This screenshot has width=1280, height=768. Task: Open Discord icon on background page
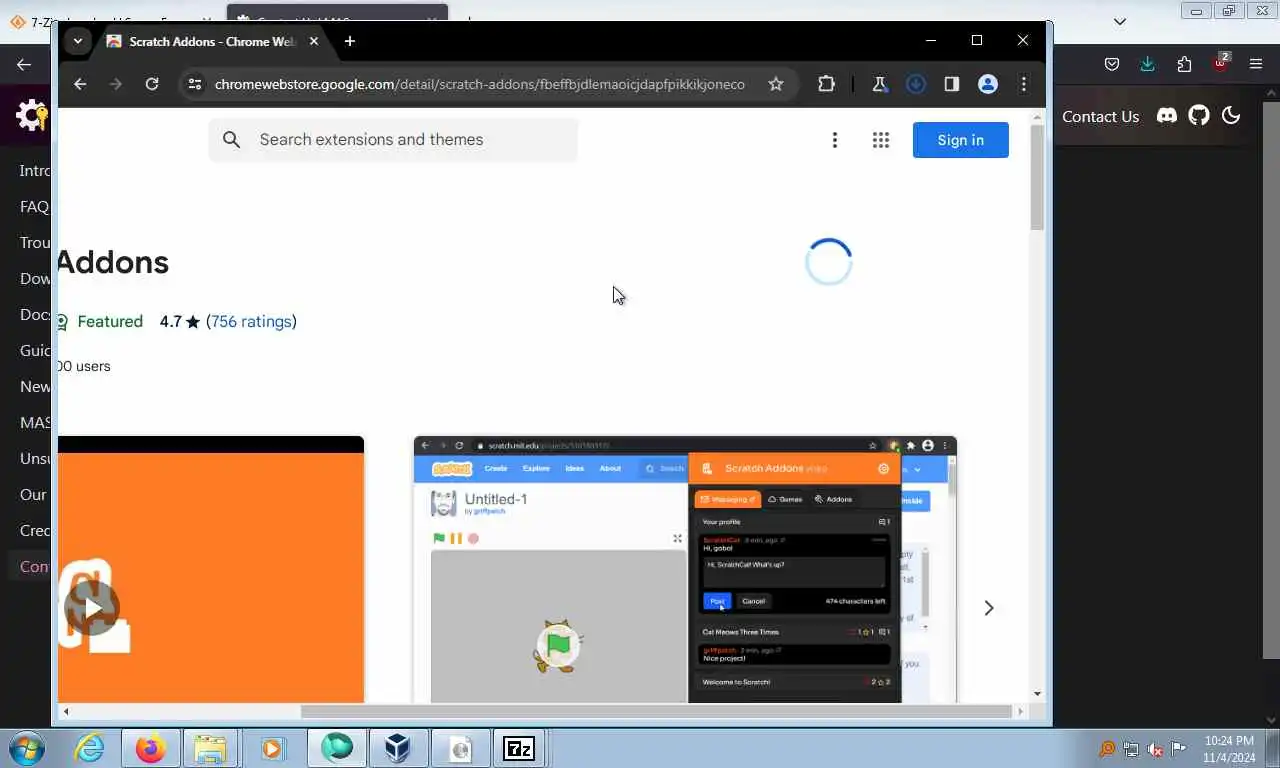1167,116
